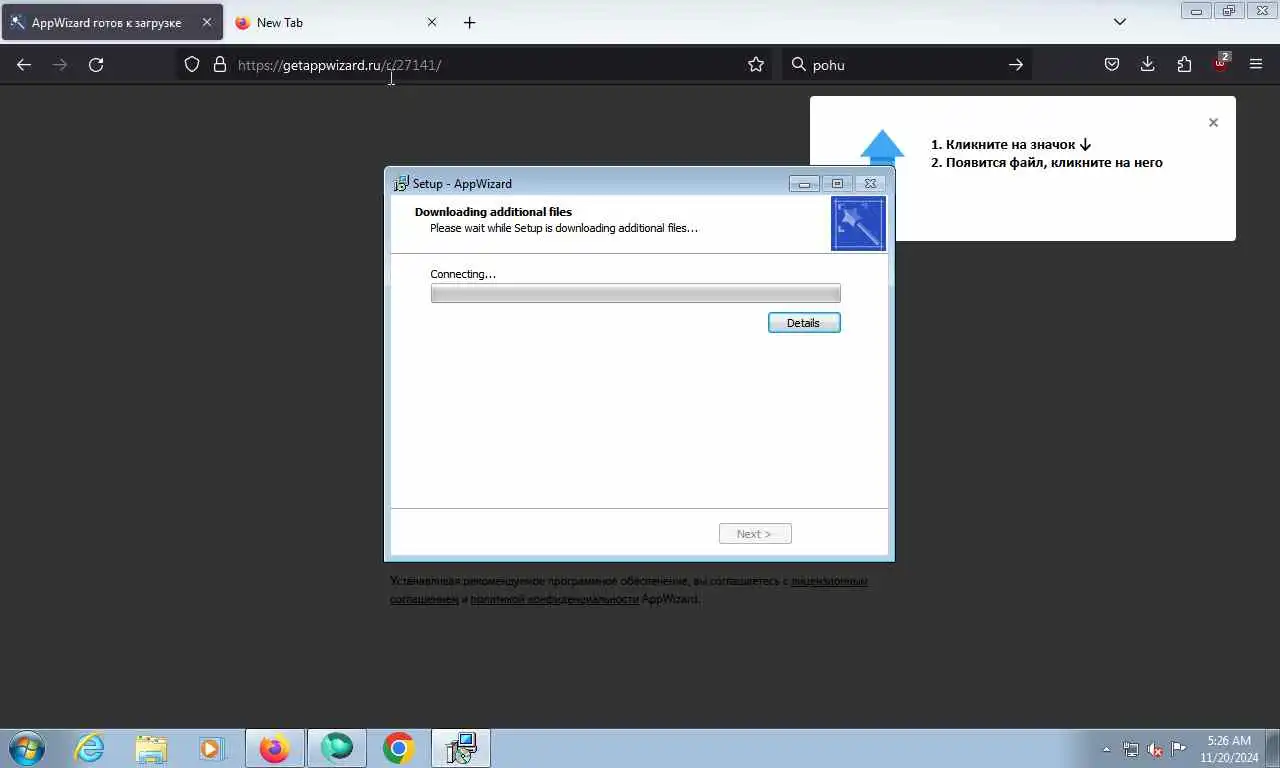Click the Action Center flag icon
Viewport: 1280px width, 768px height.
[x=1179, y=749]
